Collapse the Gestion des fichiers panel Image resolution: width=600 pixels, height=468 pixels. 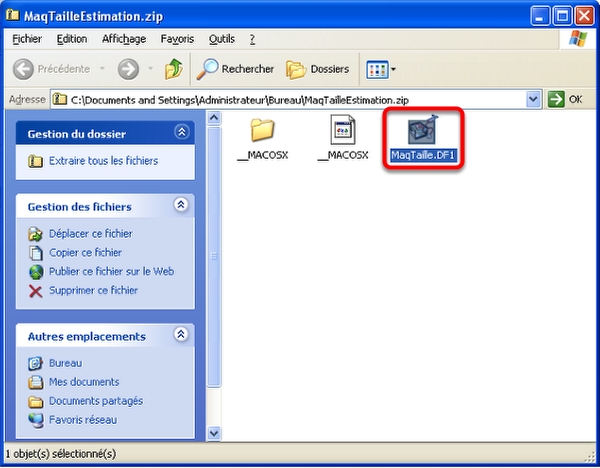click(181, 204)
